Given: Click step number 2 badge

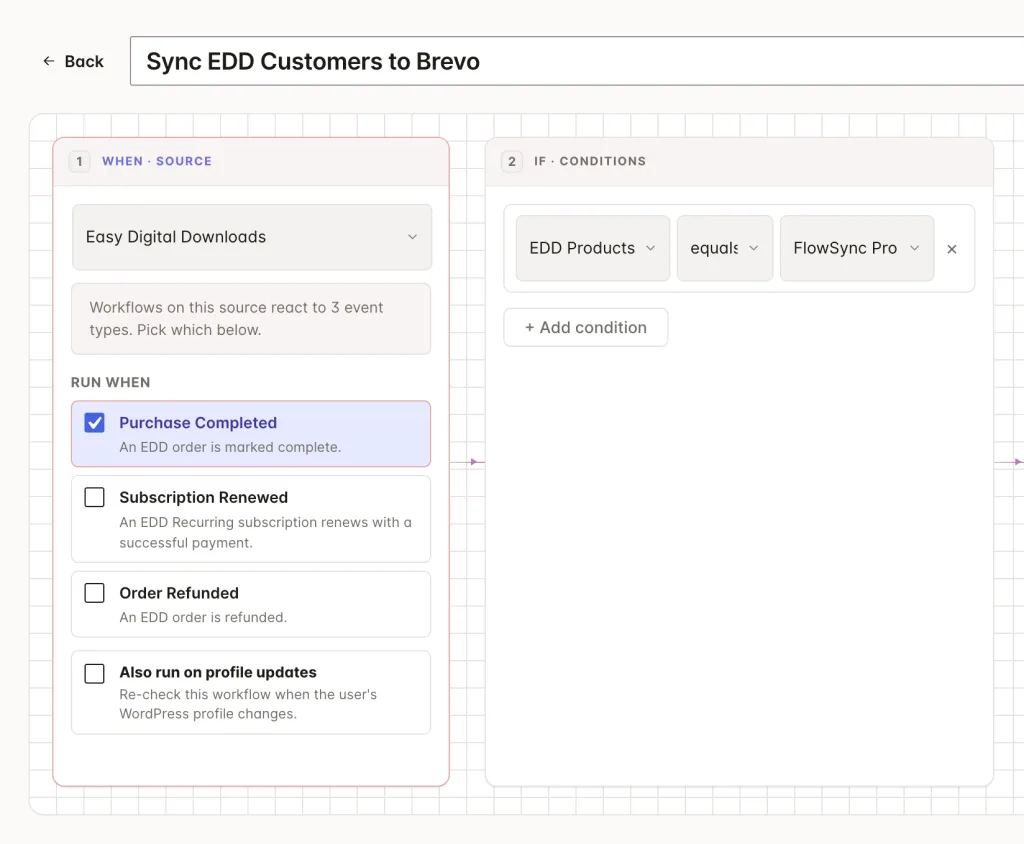Looking at the screenshot, I should pos(512,161).
